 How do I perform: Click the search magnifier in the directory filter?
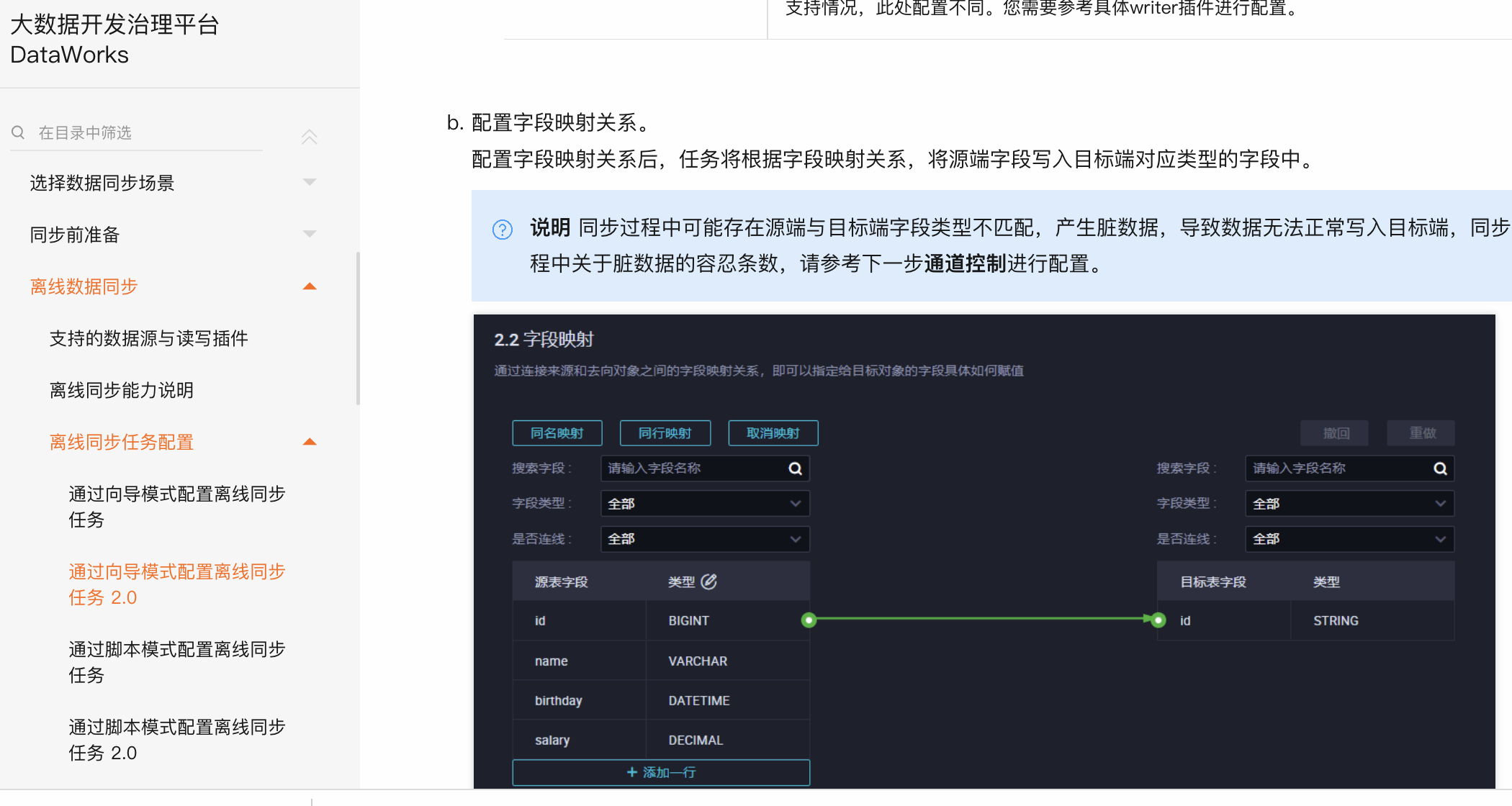click(x=18, y=132)
